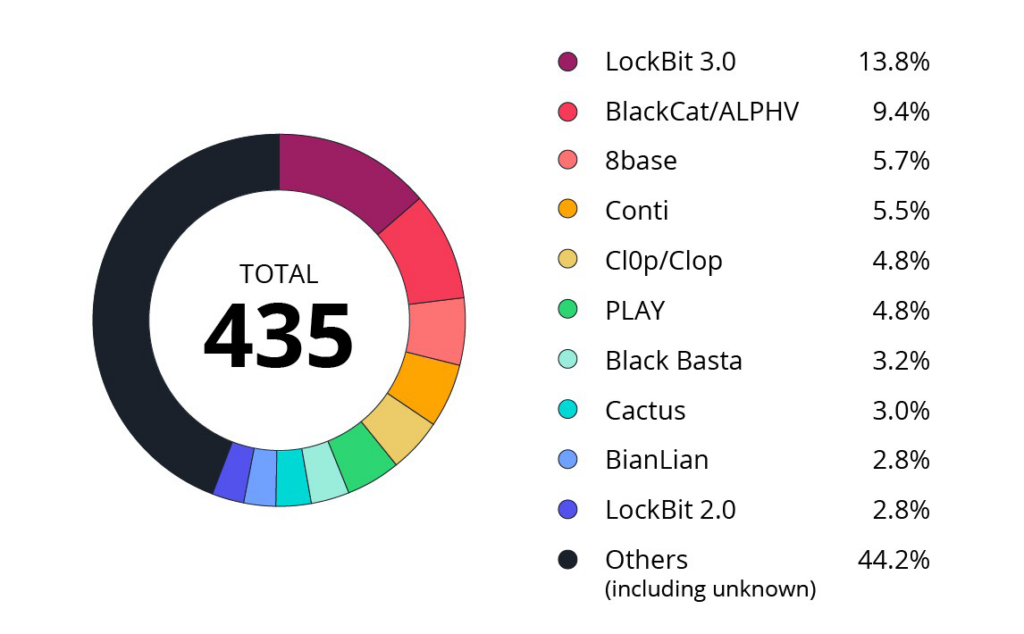Select the BianLian legend label
The width and height of the screenshot is (1024, 634).
(657, 460)
